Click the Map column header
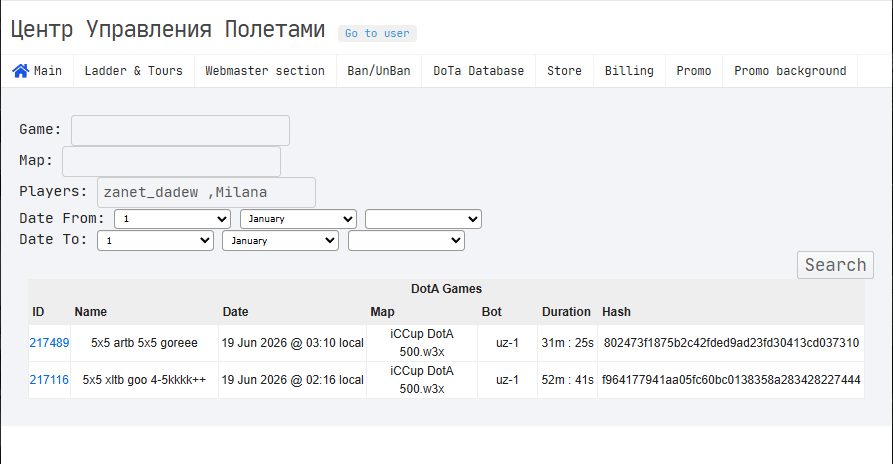This screenshot has width=893, height=464. point(382,312)
